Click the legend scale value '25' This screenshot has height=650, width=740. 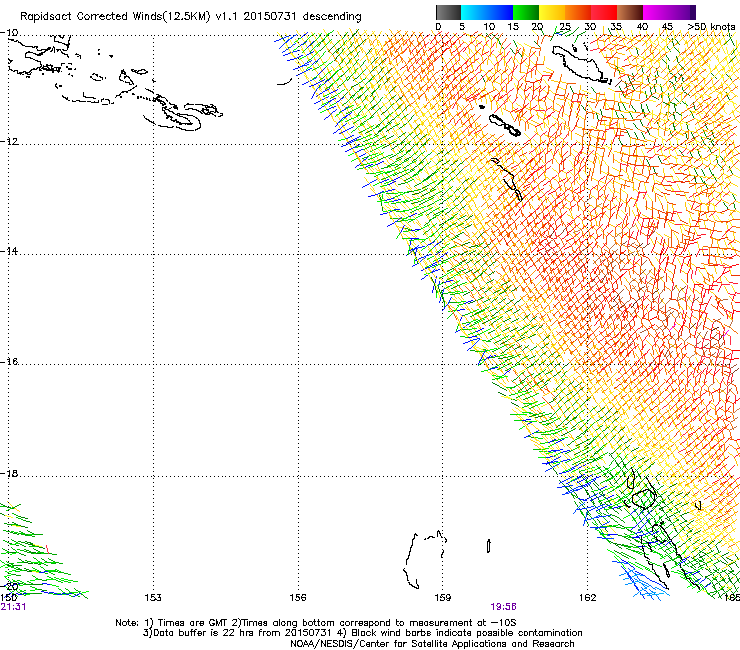[565, 26]
